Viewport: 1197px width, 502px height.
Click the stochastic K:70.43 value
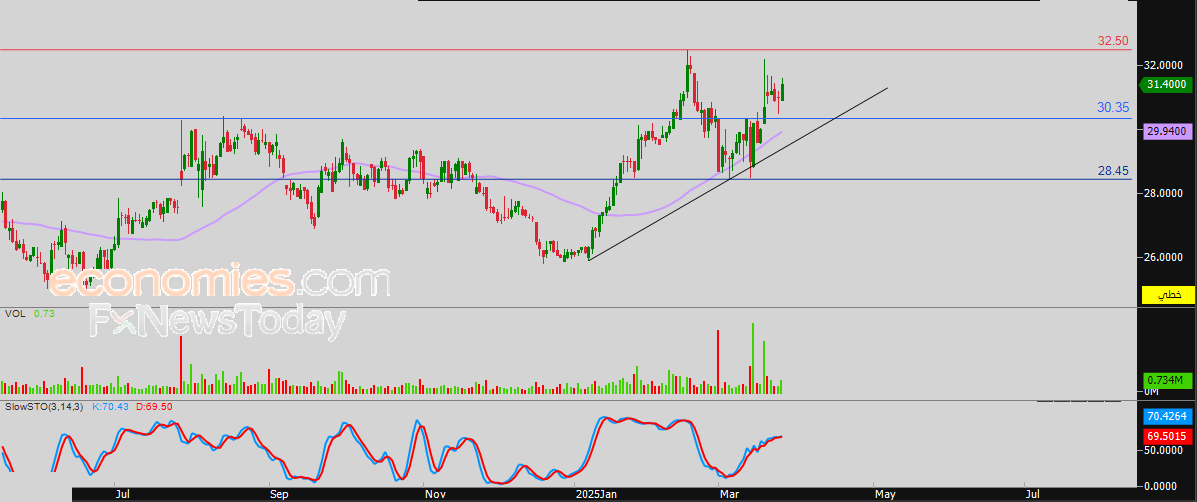pyautogui.click(x=111, y=407)
